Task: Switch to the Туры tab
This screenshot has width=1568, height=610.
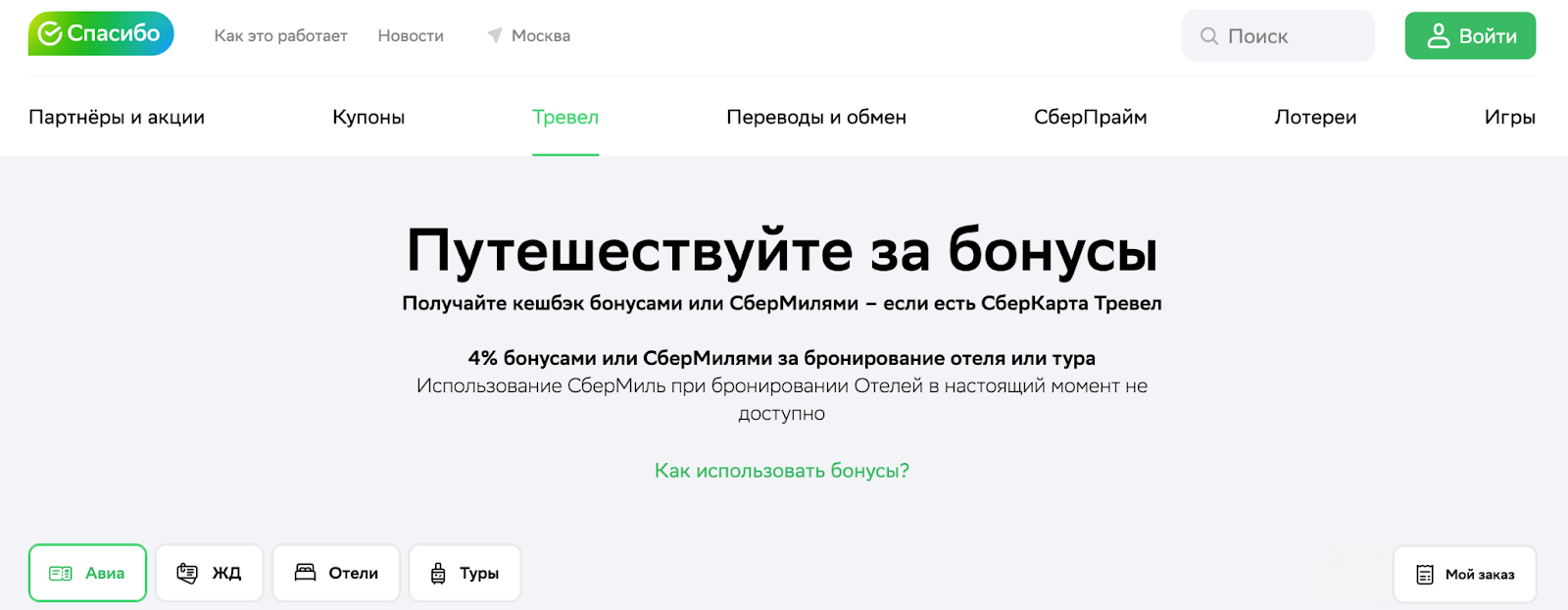Action: [x=465, y=573]
